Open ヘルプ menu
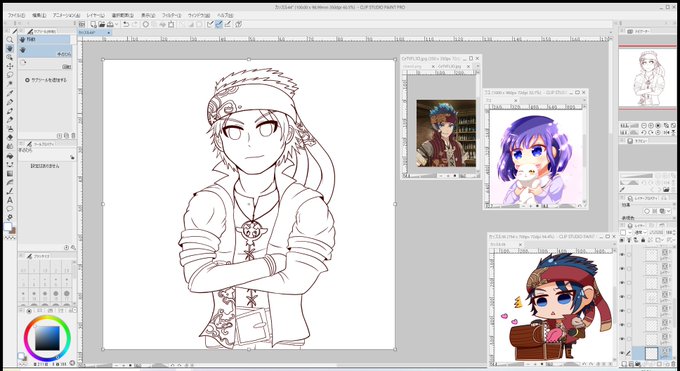This screenshot has height=371, width=680. (x=225, y=15)
